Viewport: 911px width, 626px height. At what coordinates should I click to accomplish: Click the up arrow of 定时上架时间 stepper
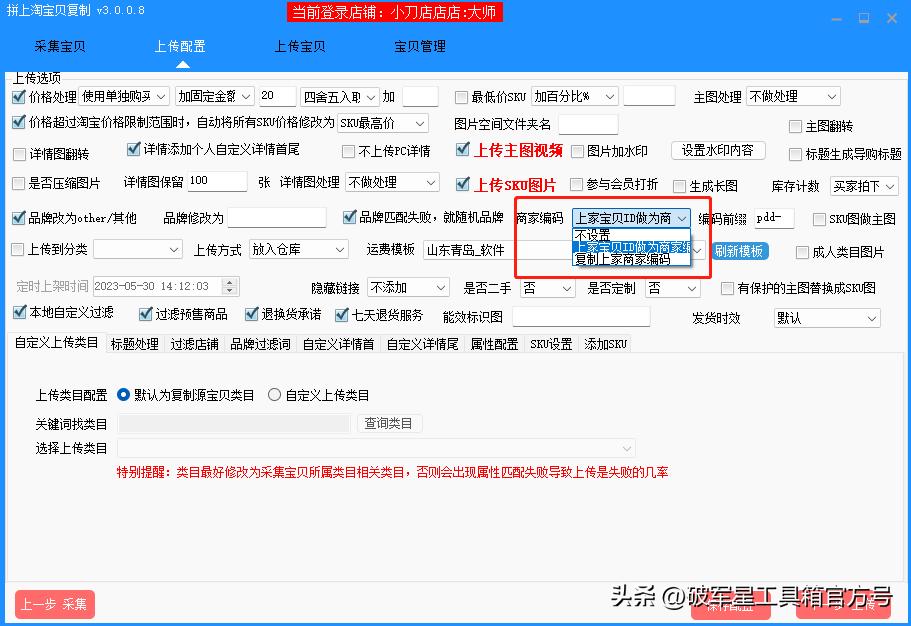(x=228, y=282)
